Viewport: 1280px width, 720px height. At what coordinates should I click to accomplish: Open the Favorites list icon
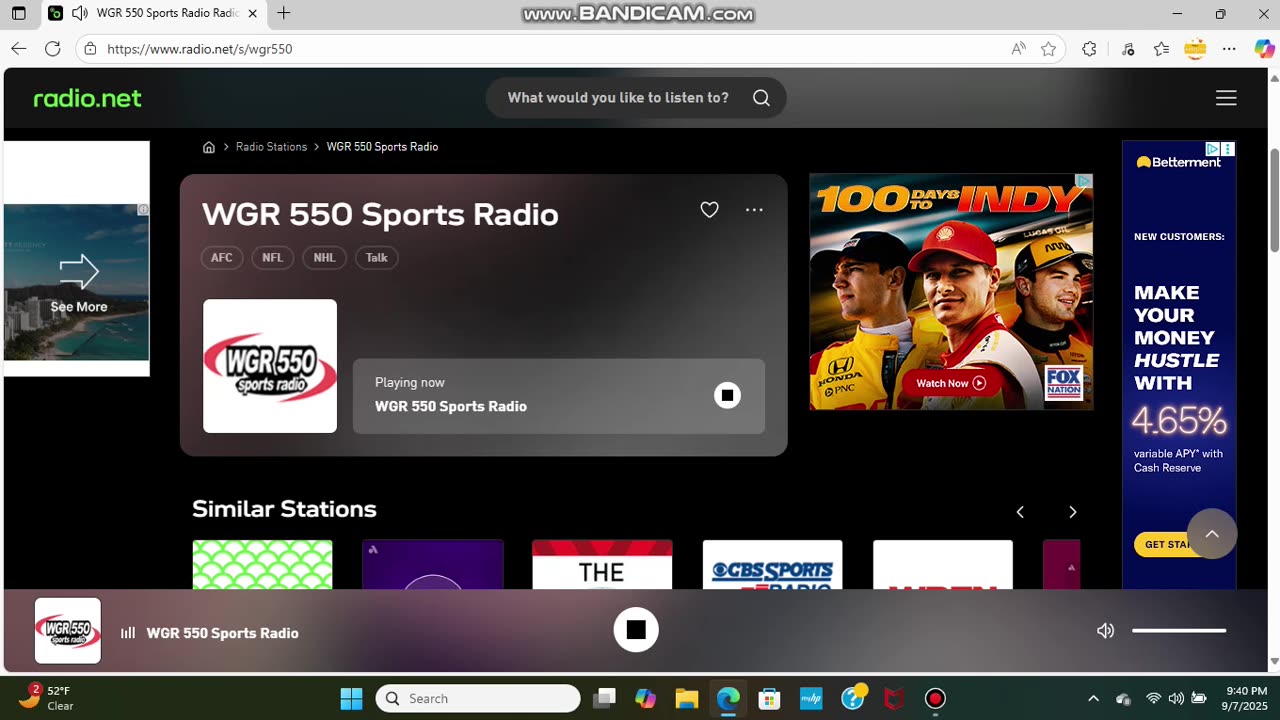[x=1161, y=48]
